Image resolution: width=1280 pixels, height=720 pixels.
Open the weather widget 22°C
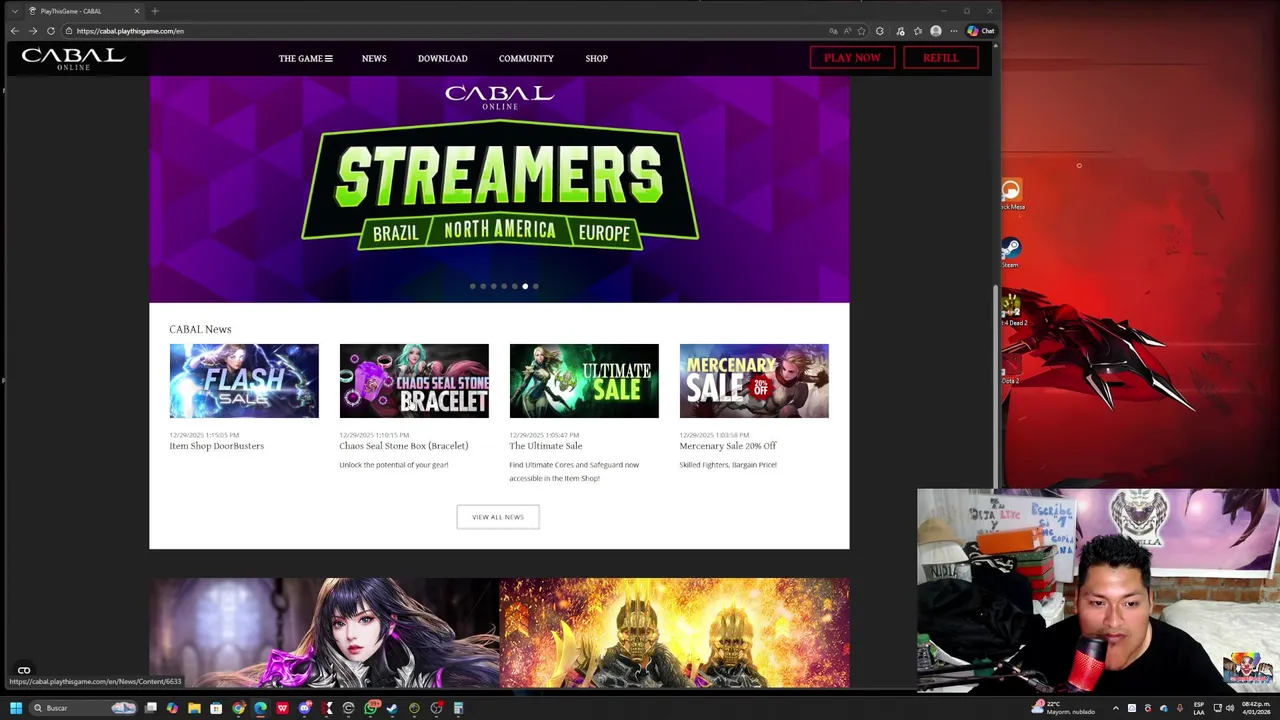pyautogui.click(x=1063, y=708)
